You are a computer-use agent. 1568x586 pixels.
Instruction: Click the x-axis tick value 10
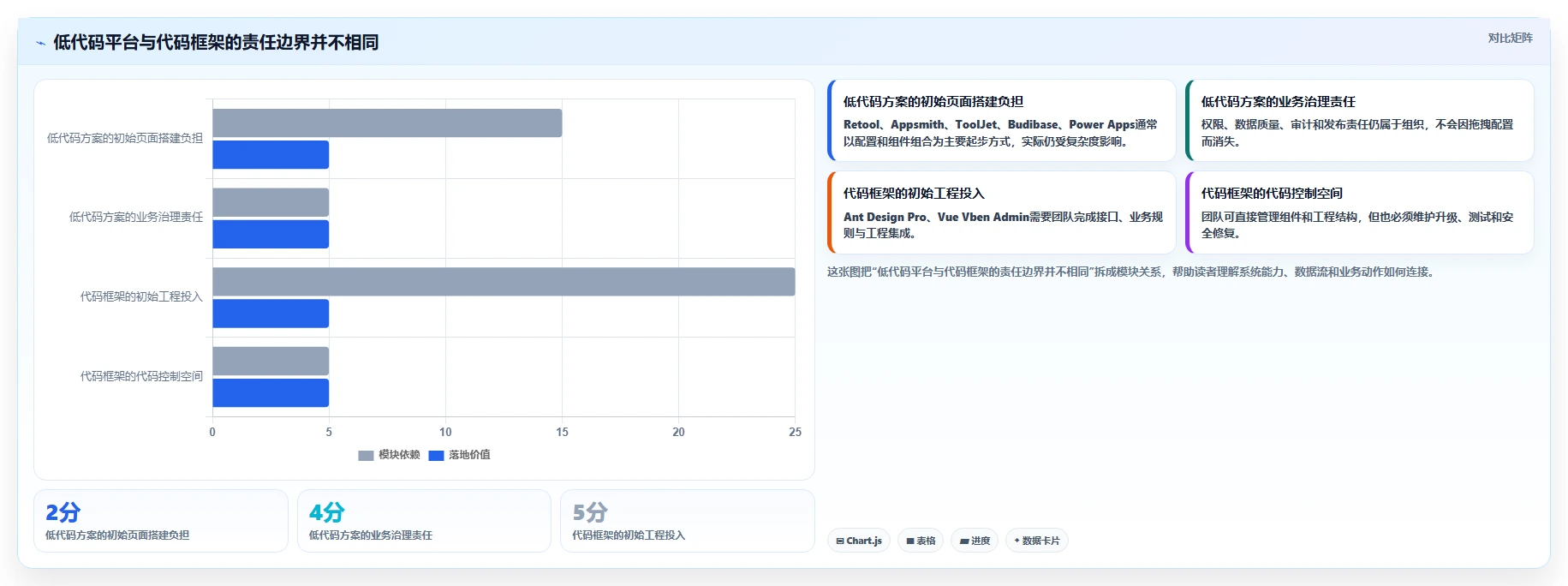(x=445, y=432)
